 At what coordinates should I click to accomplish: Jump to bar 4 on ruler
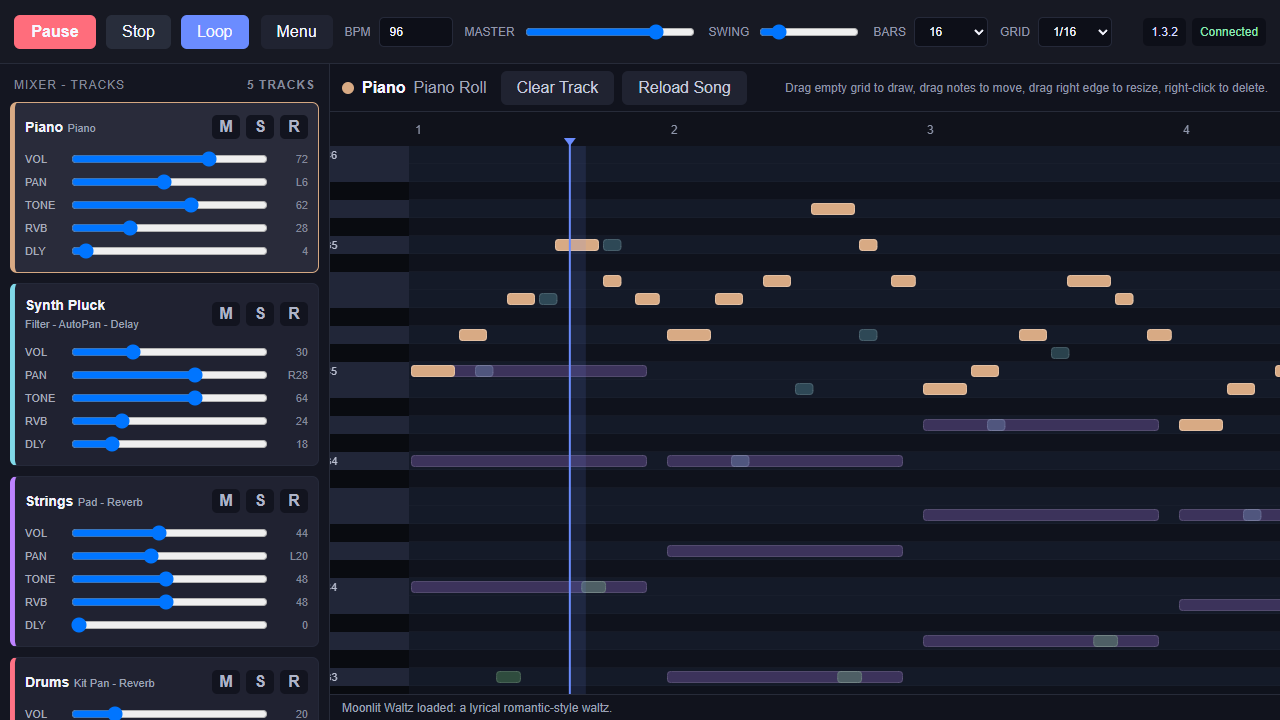(1186, 130)
